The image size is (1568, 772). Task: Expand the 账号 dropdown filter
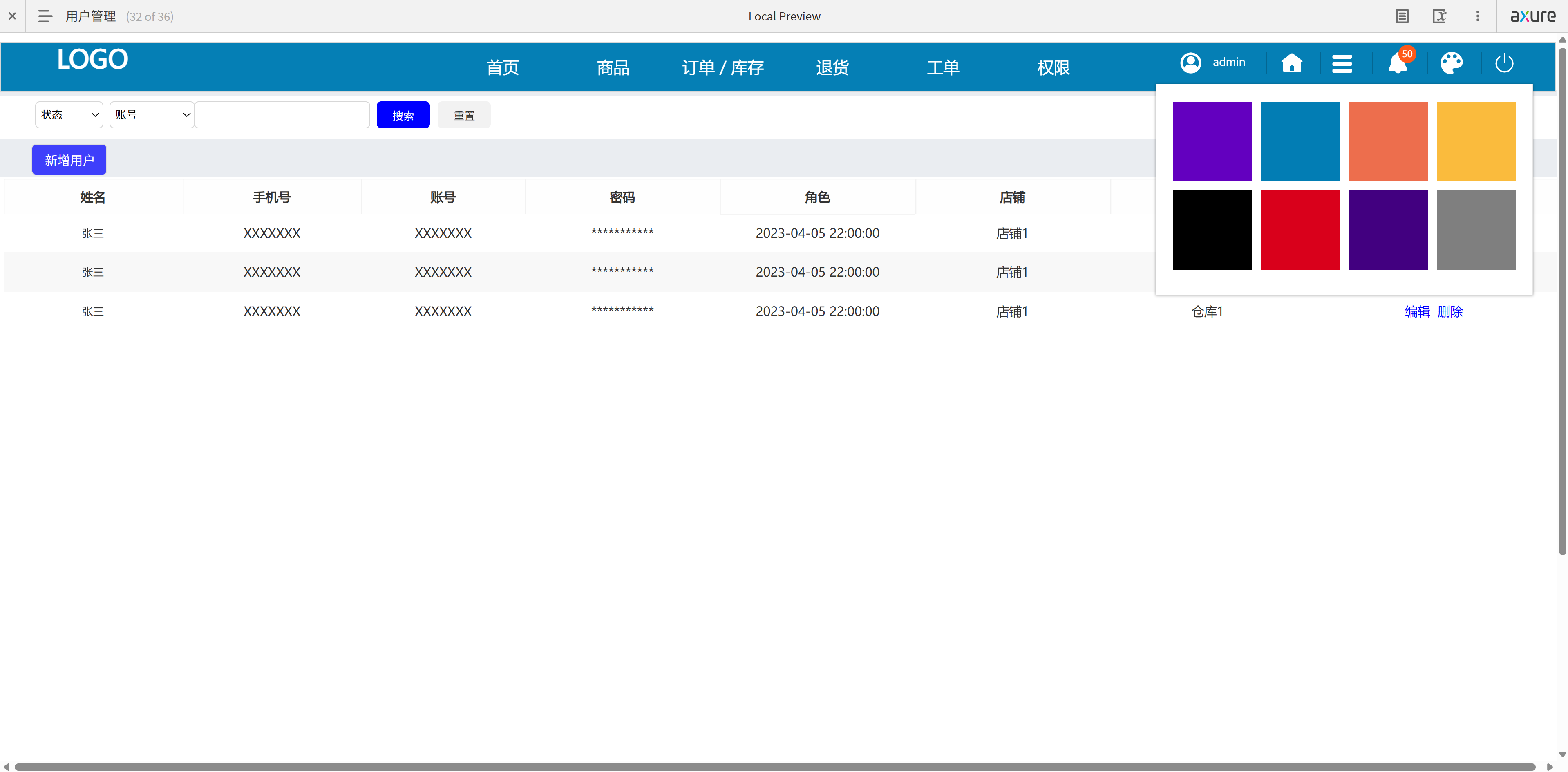(x=152, y=114)
